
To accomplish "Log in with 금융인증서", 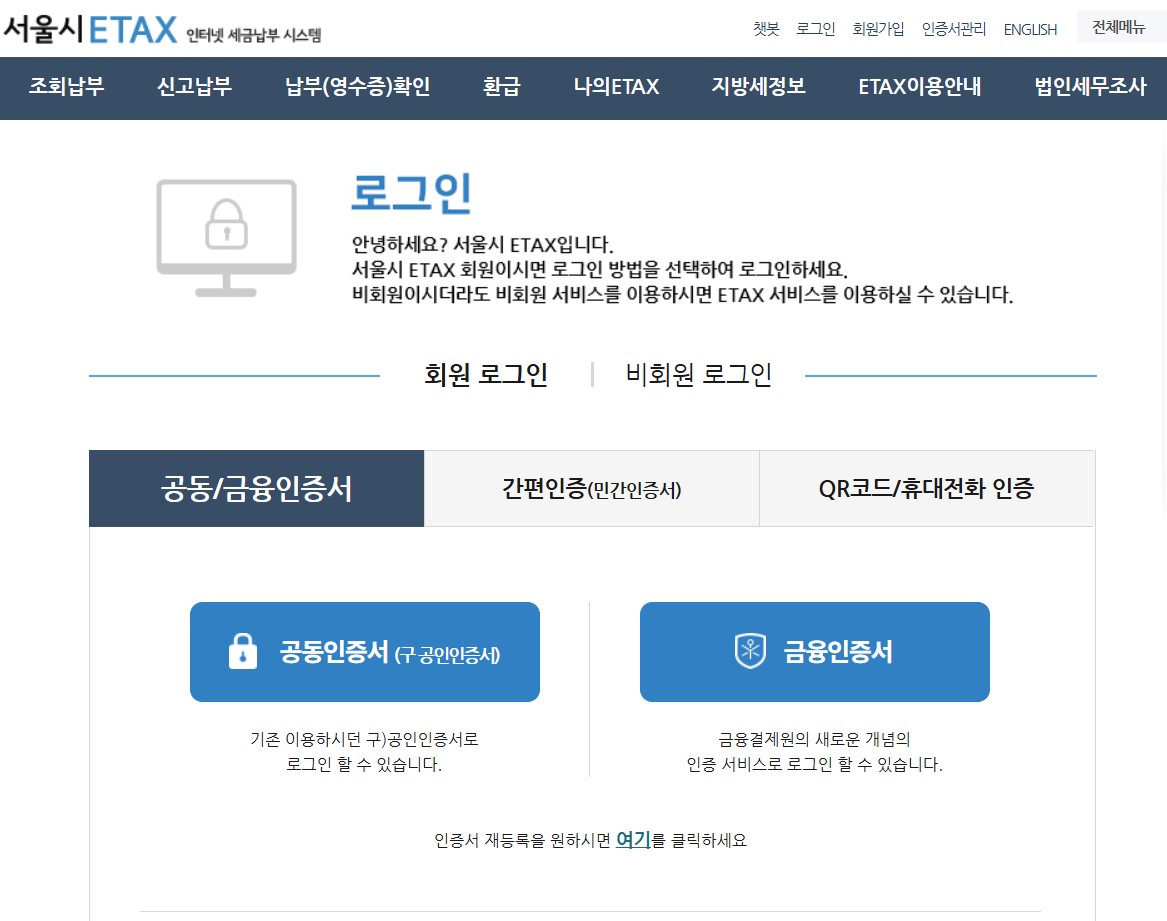I will (x=815, y=651).
